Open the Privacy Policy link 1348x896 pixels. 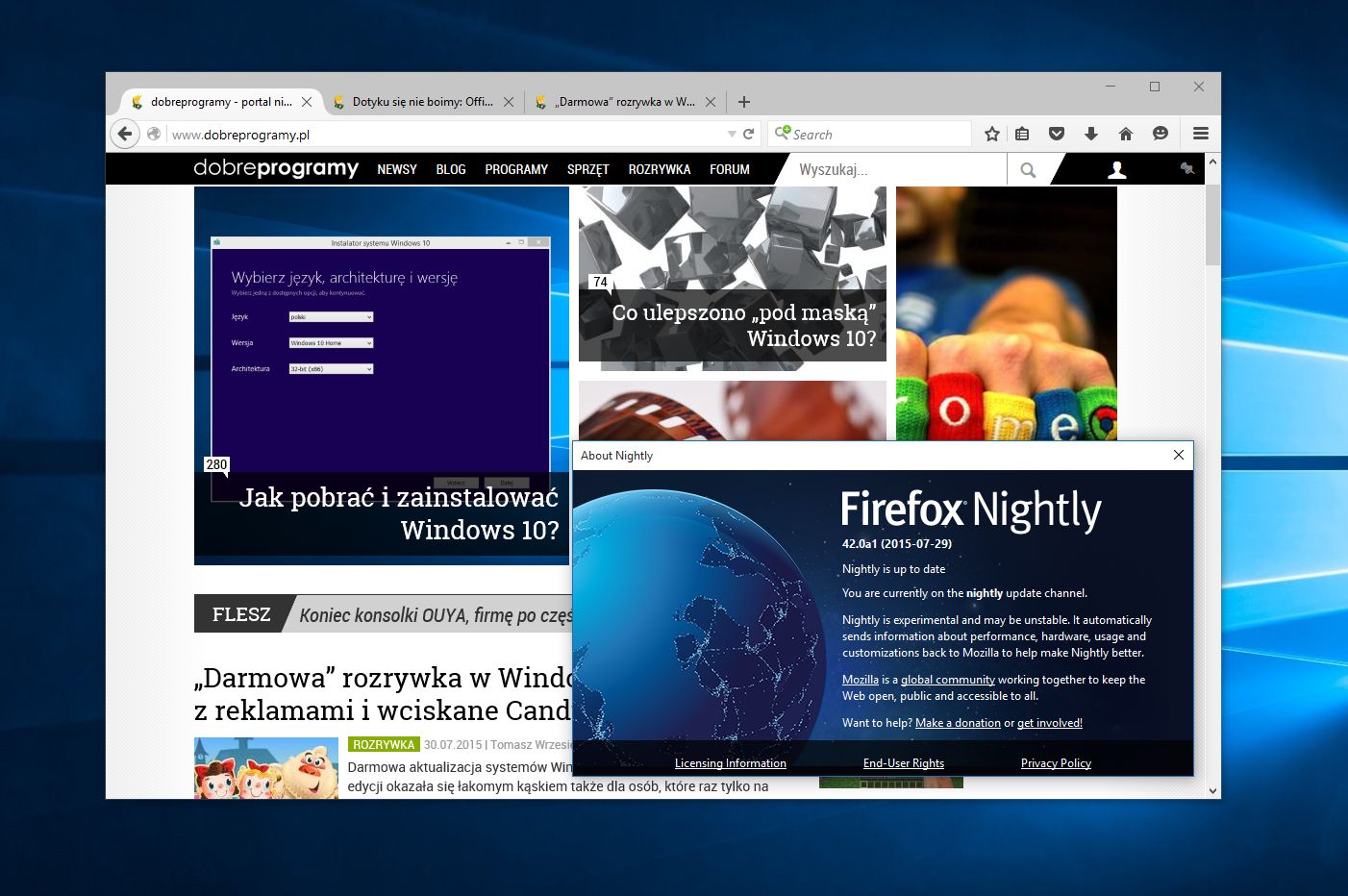click(1056, 763)
